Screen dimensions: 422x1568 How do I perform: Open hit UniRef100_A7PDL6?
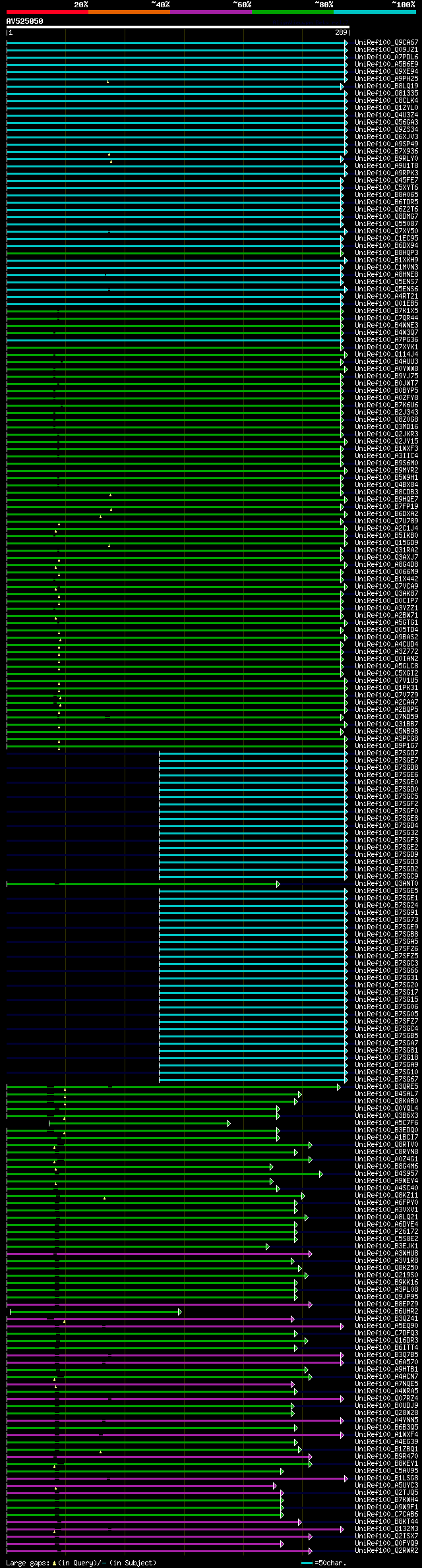coord(386,57)
